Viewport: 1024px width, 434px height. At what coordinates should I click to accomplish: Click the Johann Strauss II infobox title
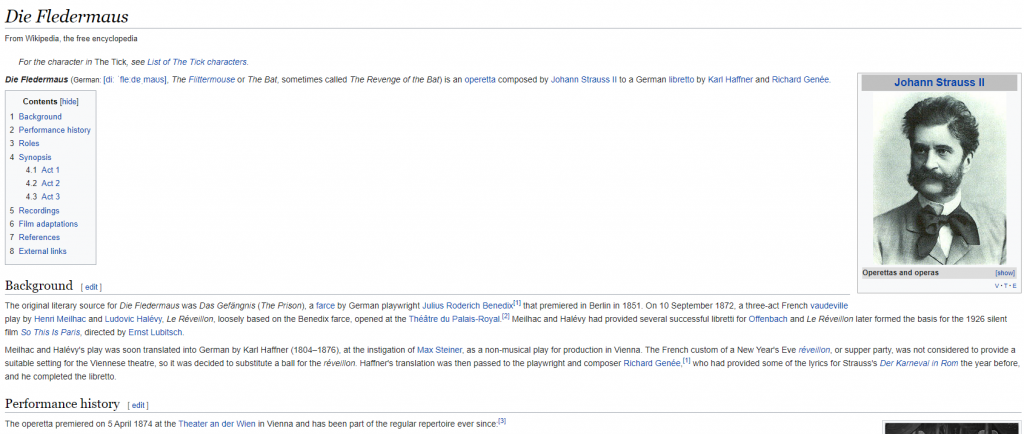click(x=939, y=82)
